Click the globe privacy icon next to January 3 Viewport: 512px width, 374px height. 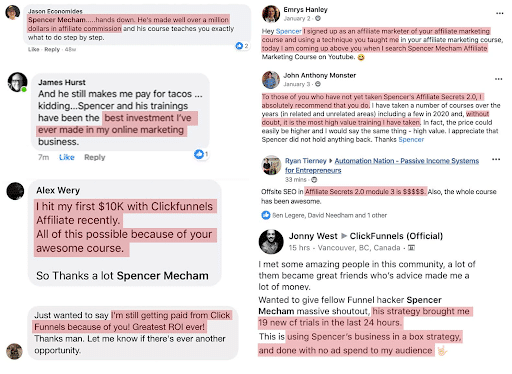(x=318, y=84)
